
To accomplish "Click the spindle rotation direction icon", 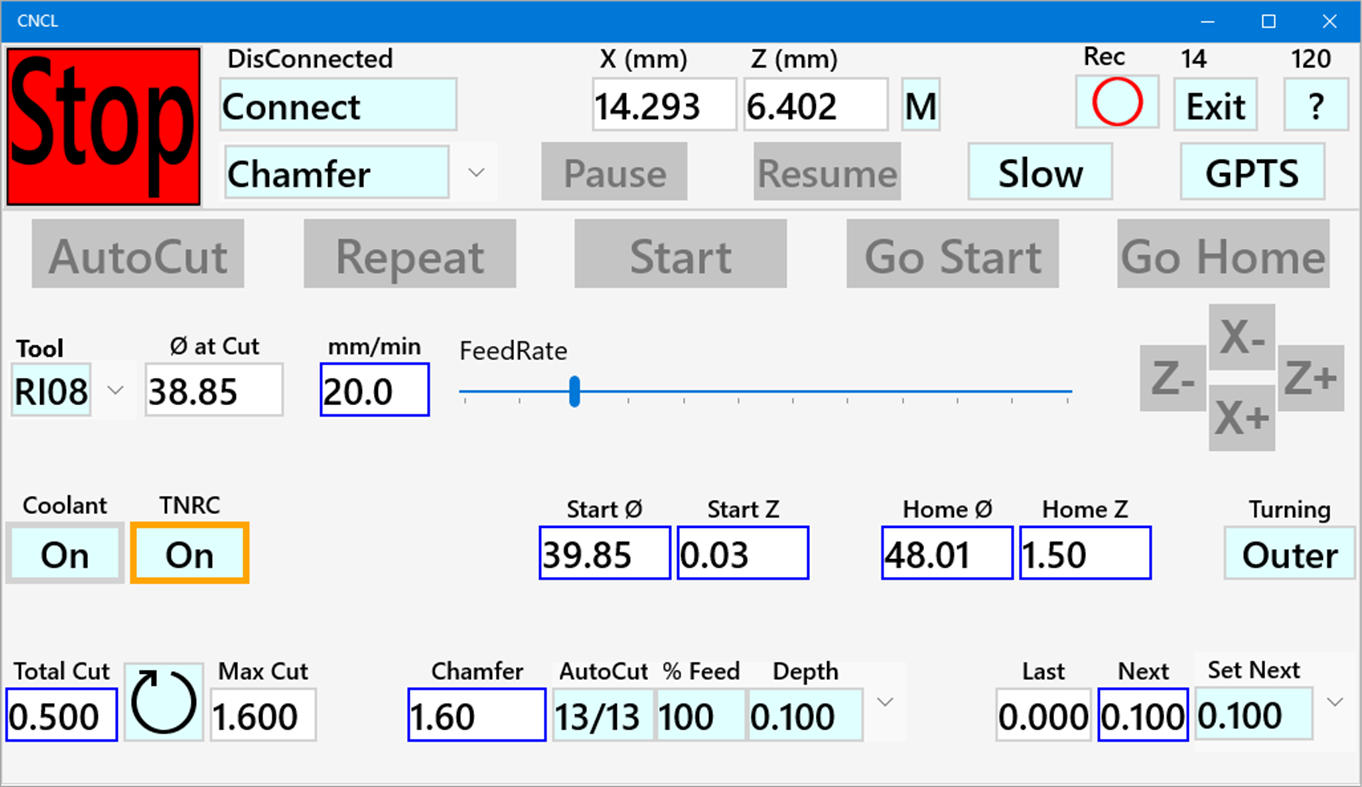I will (163, 703).
